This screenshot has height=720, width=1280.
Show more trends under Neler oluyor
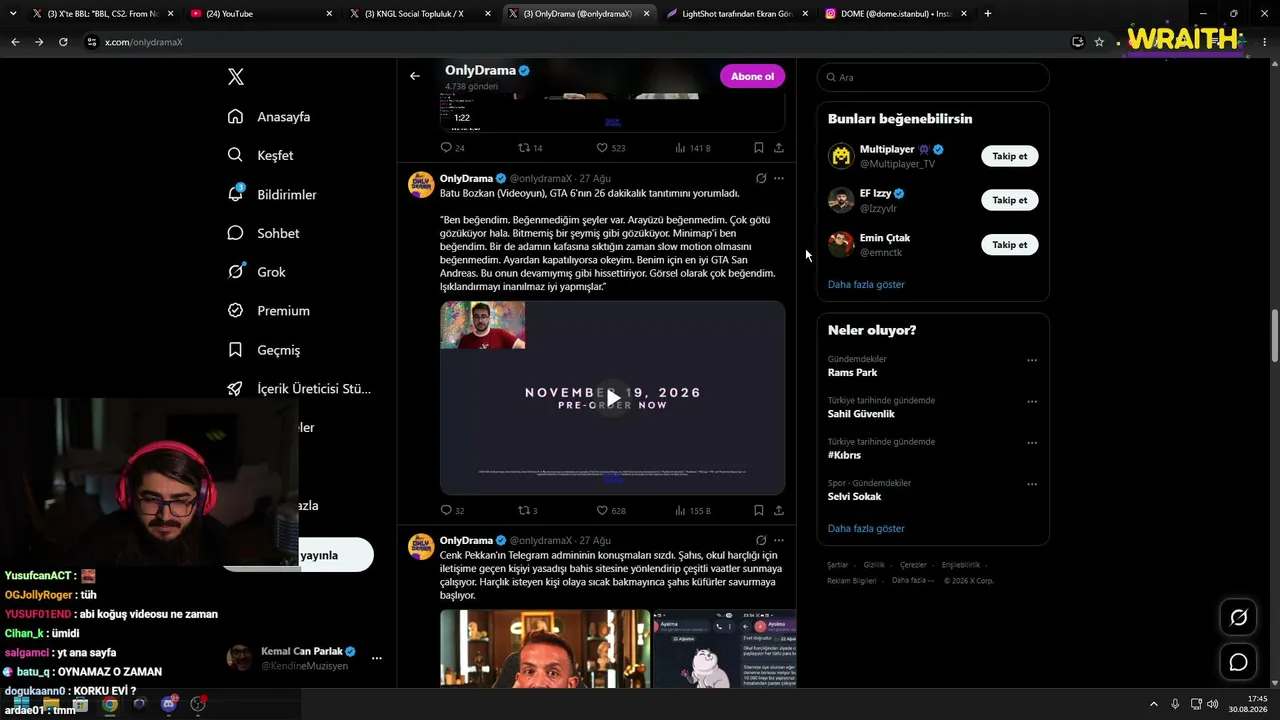click(866, 529)
